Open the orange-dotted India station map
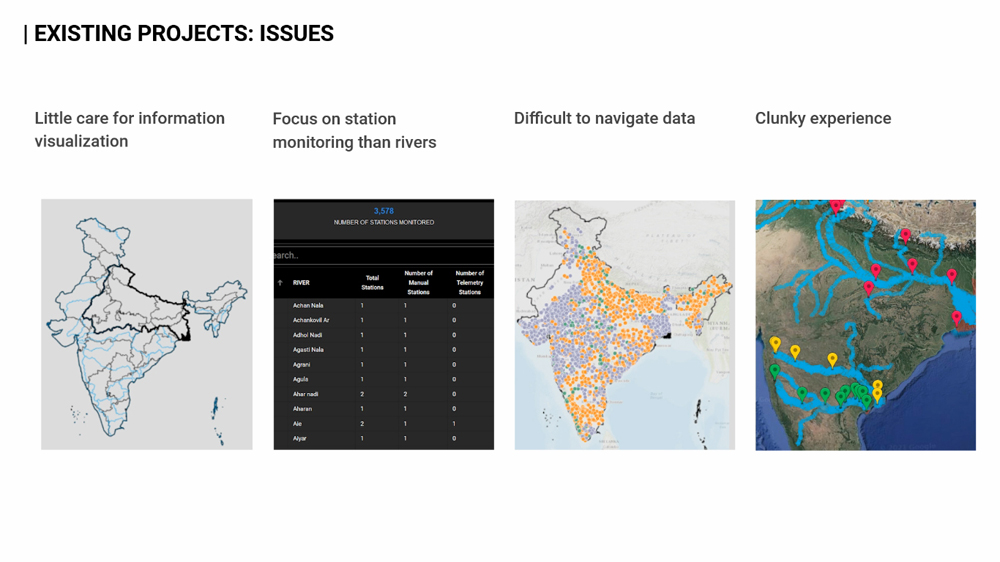The width and height of the screenshot is (1000, 562). 624,324
